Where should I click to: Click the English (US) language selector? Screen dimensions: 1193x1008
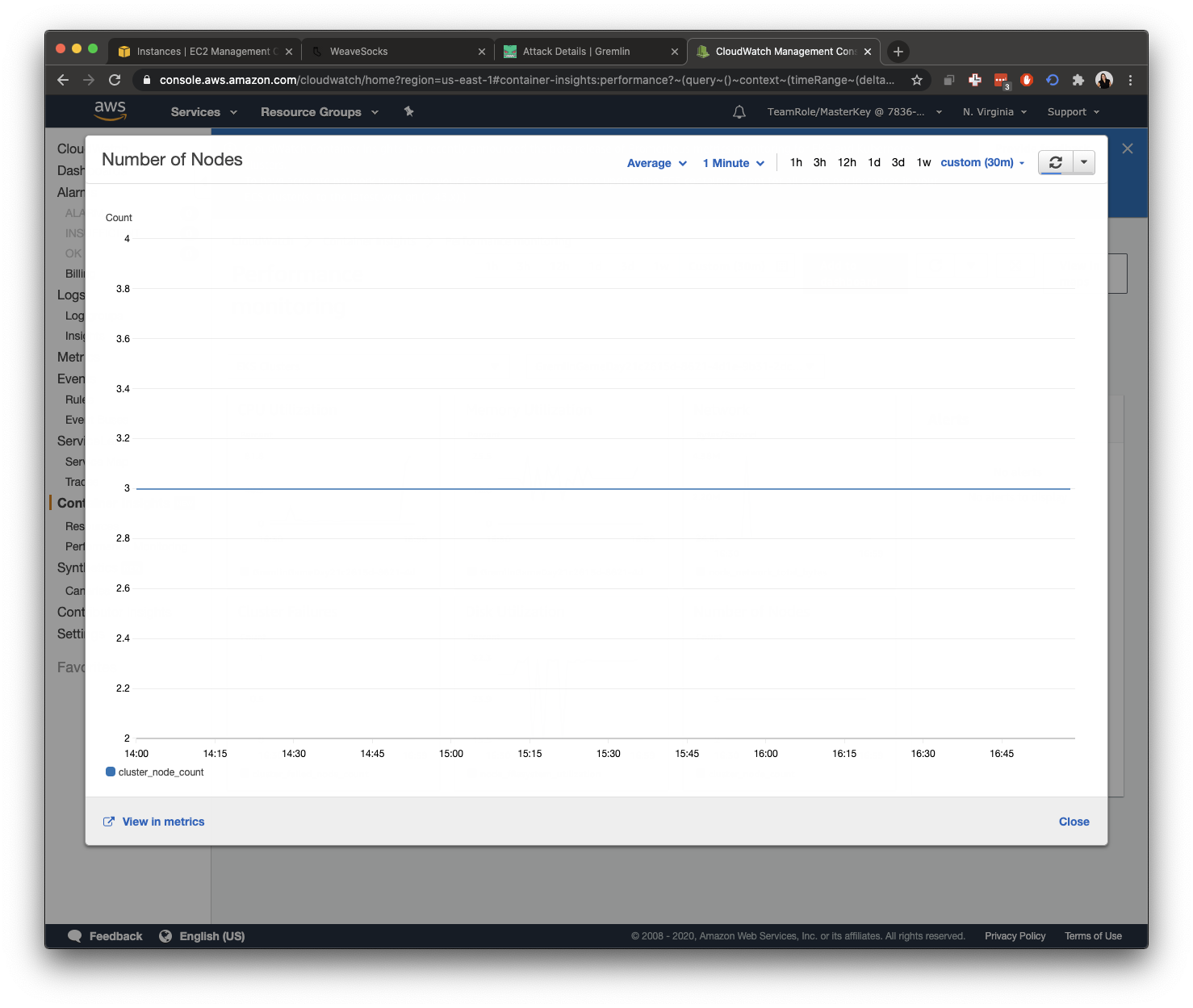click(x=211, y=936)
